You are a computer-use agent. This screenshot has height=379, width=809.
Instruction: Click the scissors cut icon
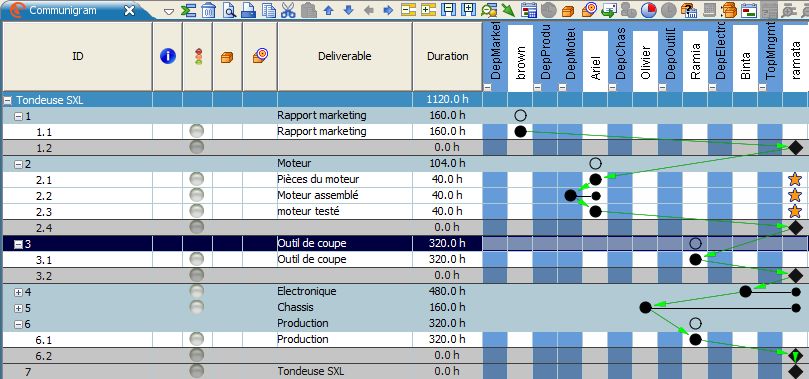click(288, 10)
